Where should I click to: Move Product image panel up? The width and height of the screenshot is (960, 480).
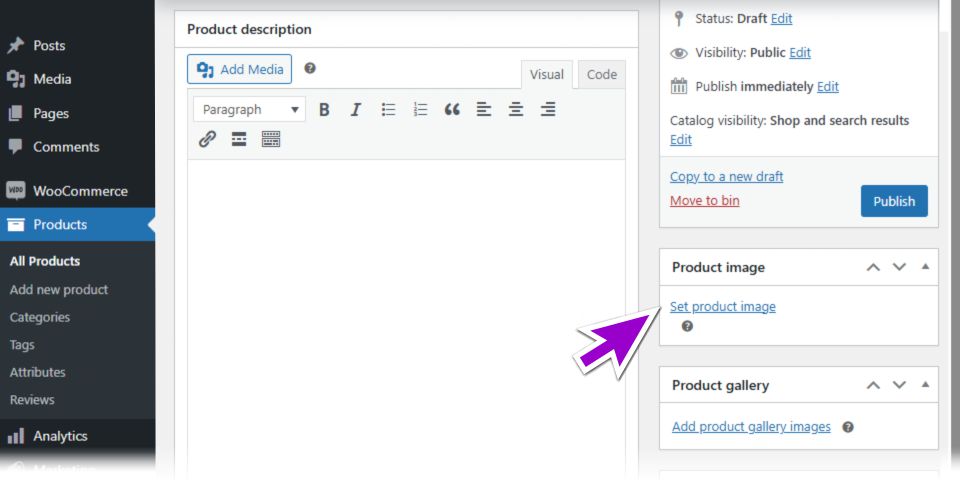pos(873,267)
